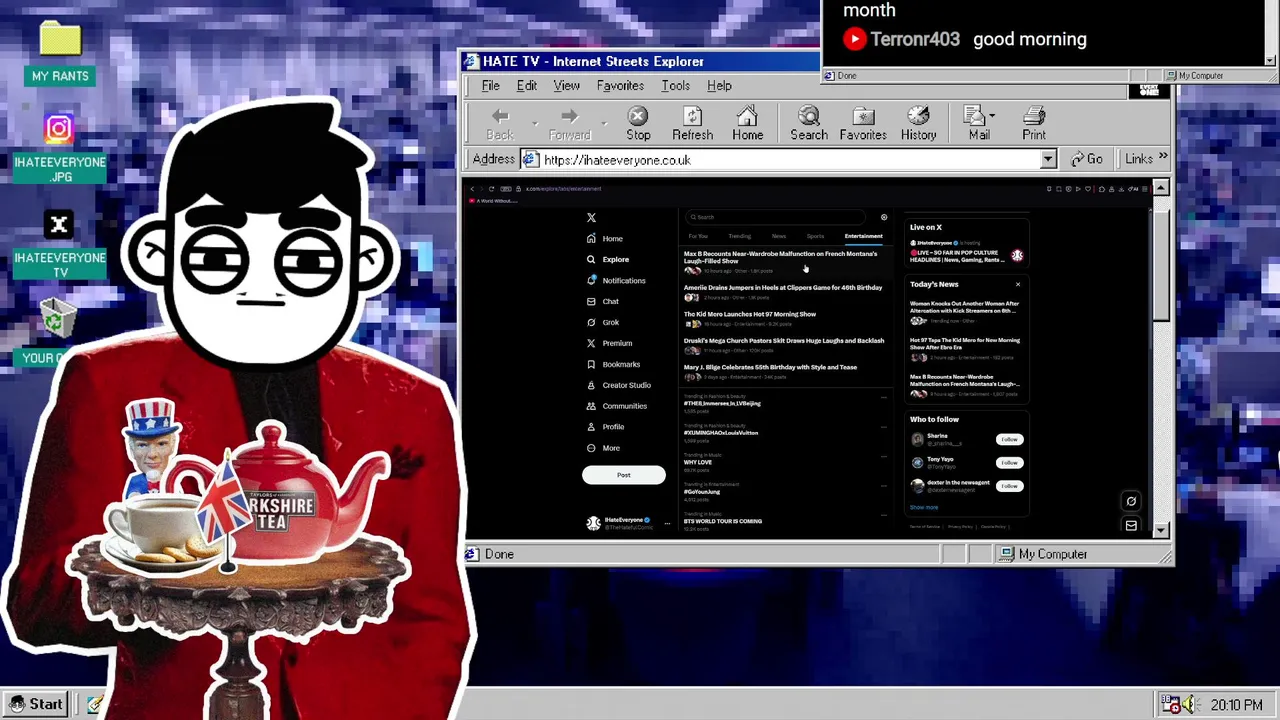Open Favorites from the toolbar
Image resolution: width=1280 pixels, height=720 pixels.
coord(863,124)
